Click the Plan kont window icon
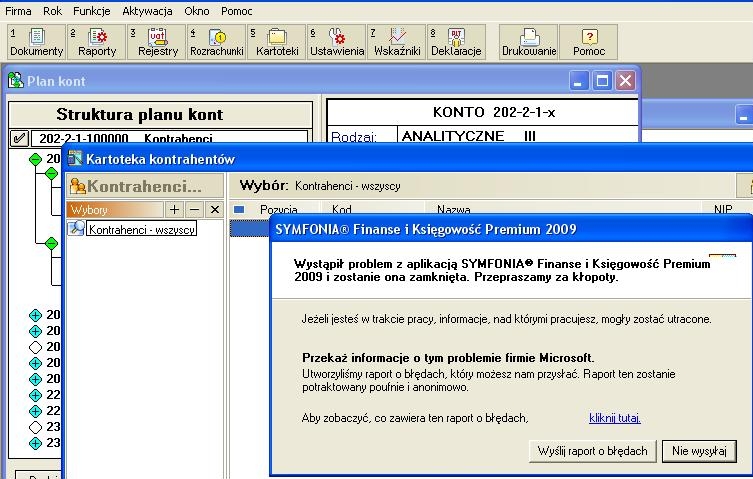753x479 pixels. click(15, 81)
